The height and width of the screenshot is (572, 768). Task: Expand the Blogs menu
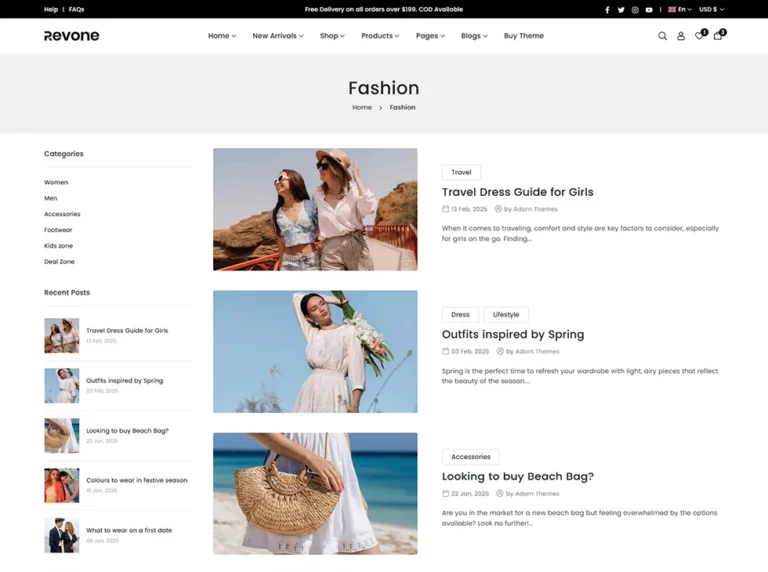[474, 36]
